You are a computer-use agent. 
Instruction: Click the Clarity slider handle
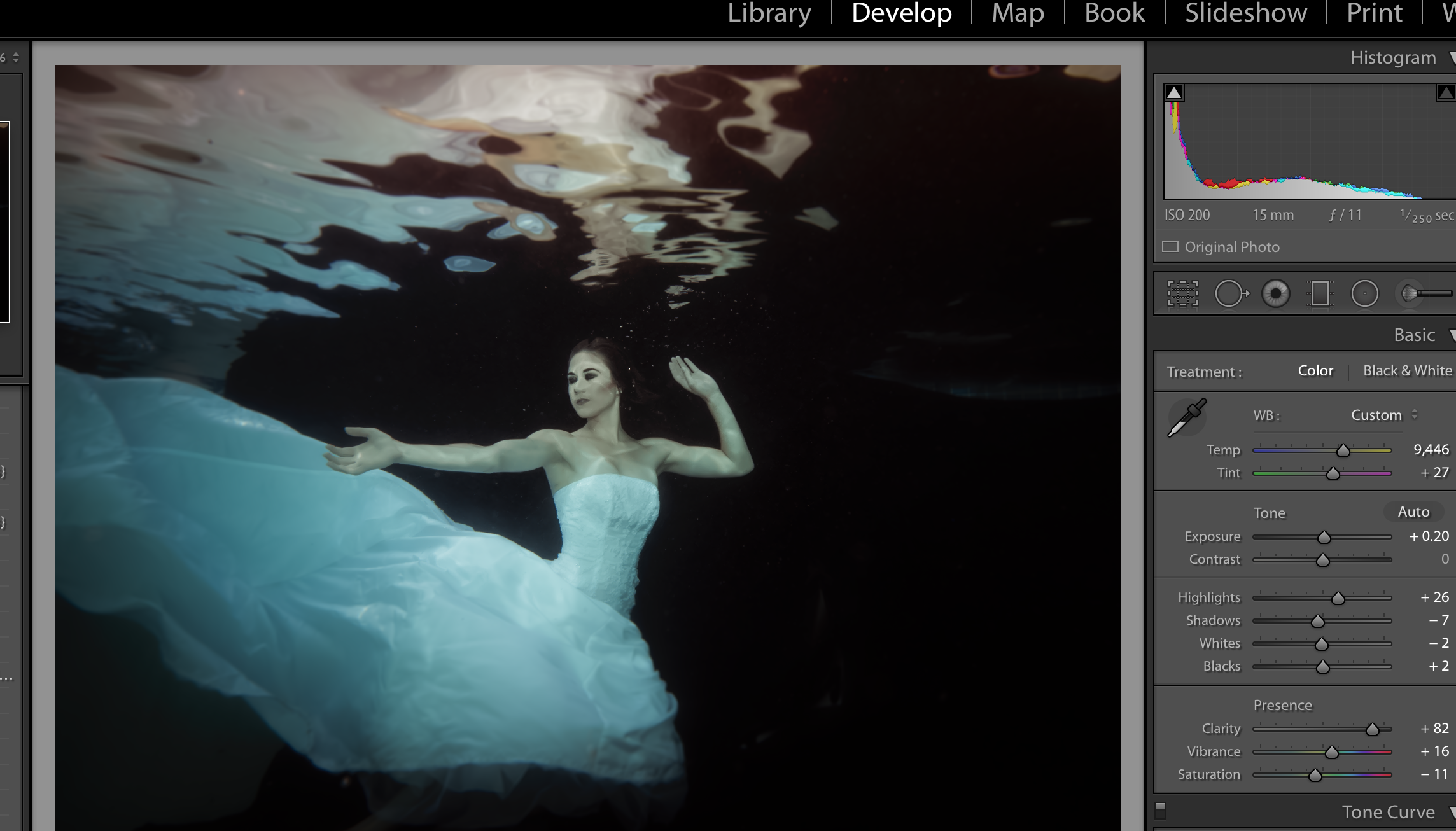pyautogui.click(x=1372, y=729)
